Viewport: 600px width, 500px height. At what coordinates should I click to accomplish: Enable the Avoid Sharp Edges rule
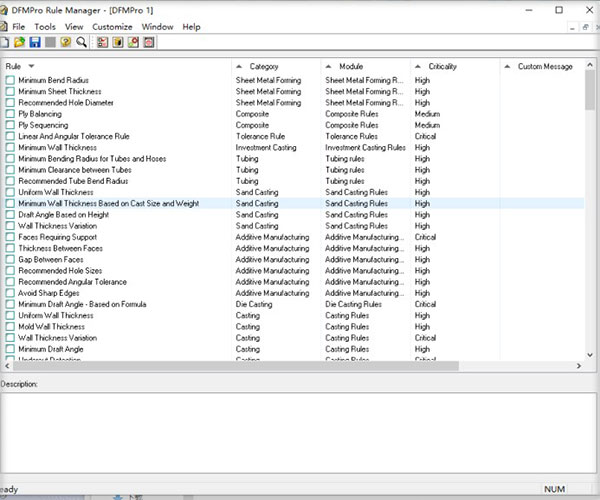click(x=10, y=293)
